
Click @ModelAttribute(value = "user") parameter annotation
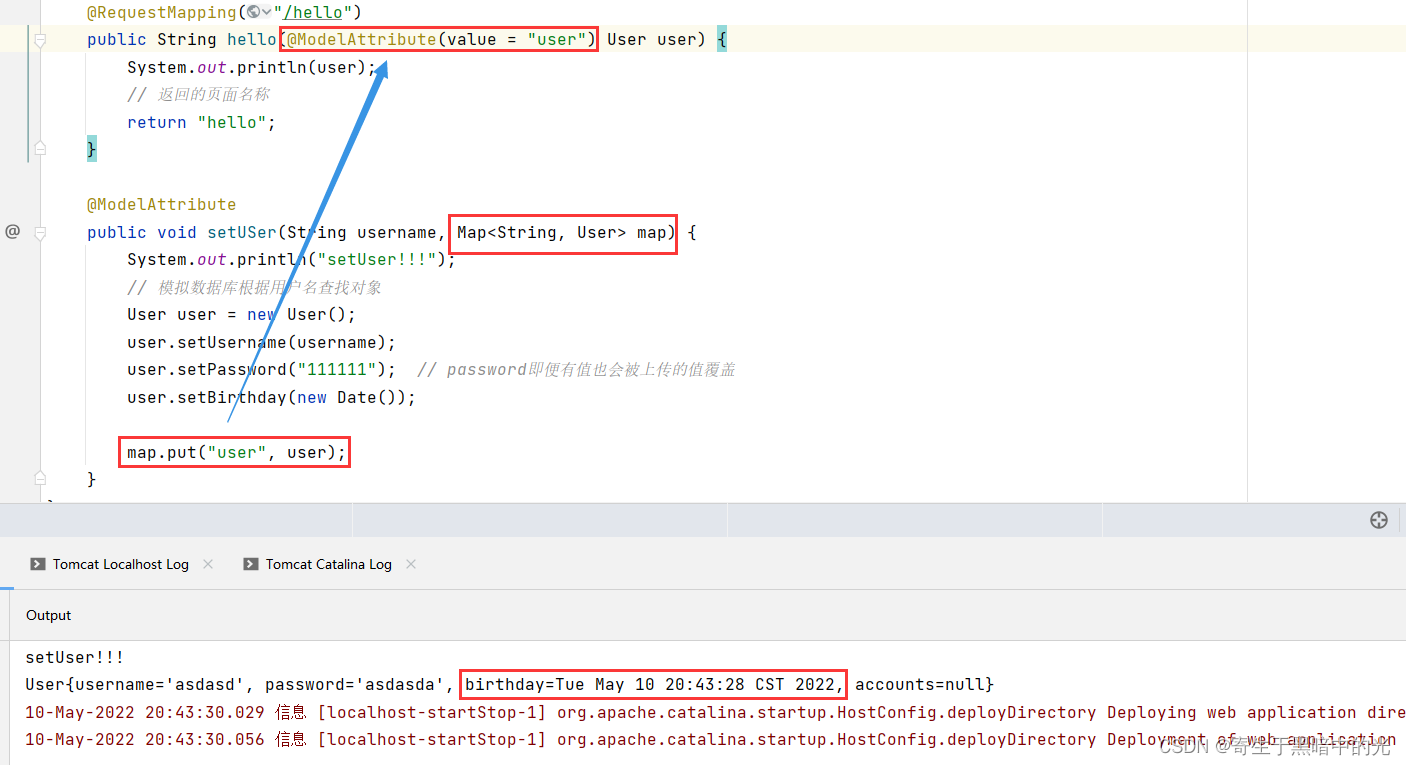(441, 40)
